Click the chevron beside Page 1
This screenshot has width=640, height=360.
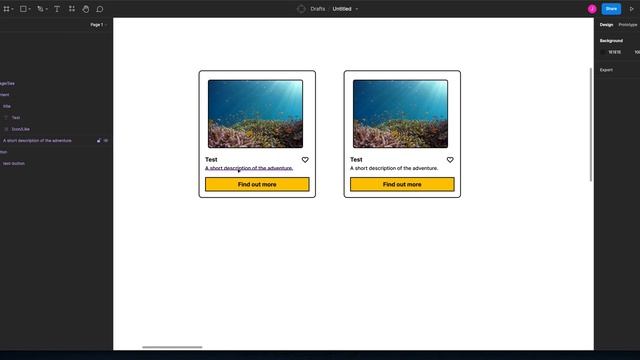click(106, 25)
